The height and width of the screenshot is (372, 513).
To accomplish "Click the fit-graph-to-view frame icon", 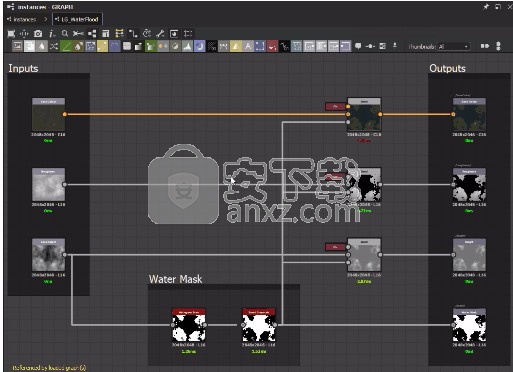I will click(11, 34).
